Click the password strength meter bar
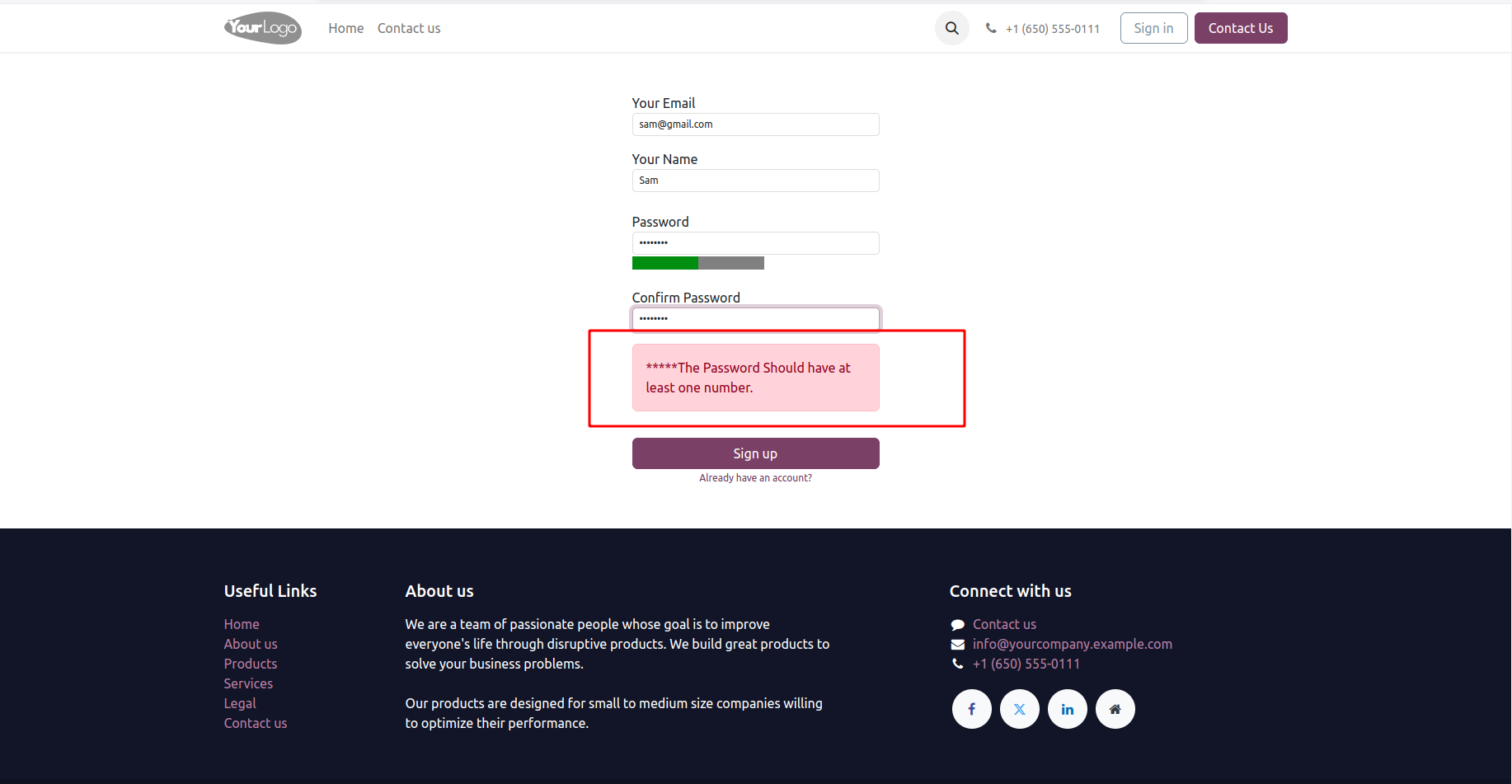1512x784 pixels. coord(697,263)
